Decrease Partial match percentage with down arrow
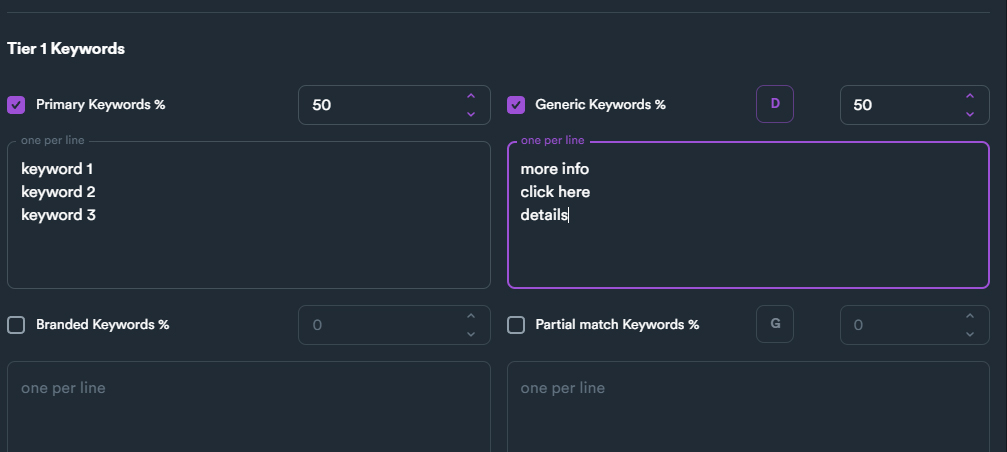The width and height of the screenshot is (1007, 452). pos(969,334)
